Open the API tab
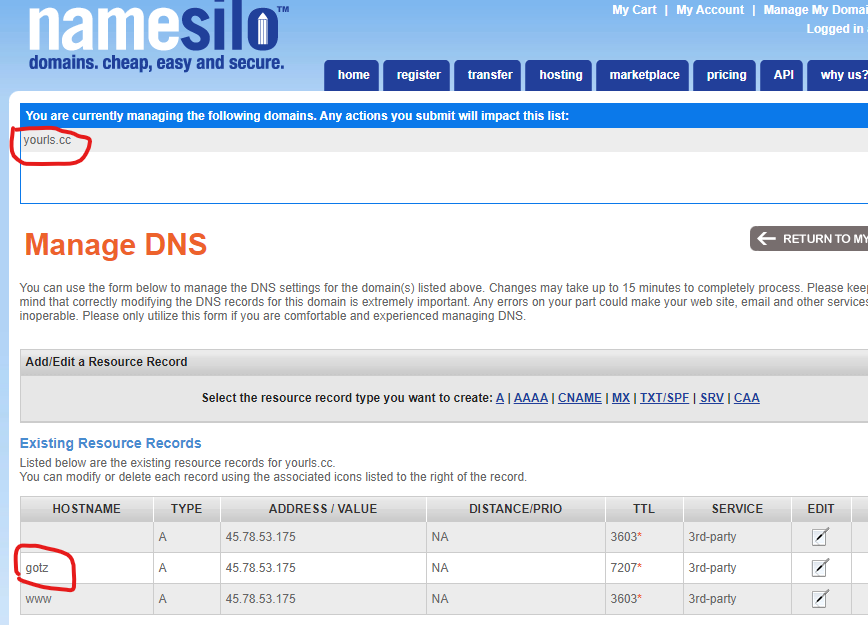Screen dimensions: 868x625 [x=783, y=75]
